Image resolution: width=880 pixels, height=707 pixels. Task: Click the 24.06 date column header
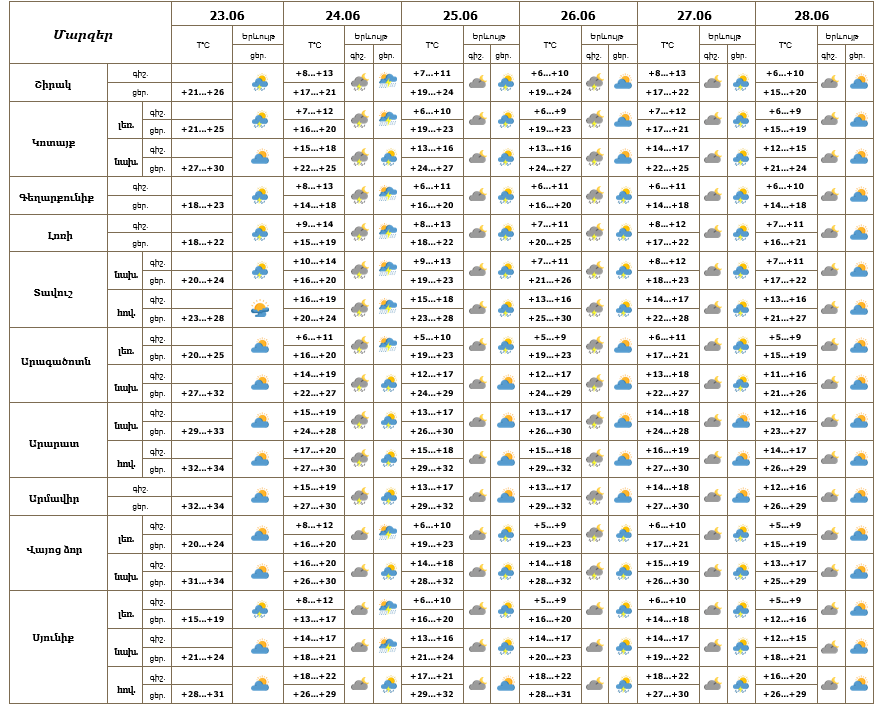pyautogui.click(x=342, y=15)
